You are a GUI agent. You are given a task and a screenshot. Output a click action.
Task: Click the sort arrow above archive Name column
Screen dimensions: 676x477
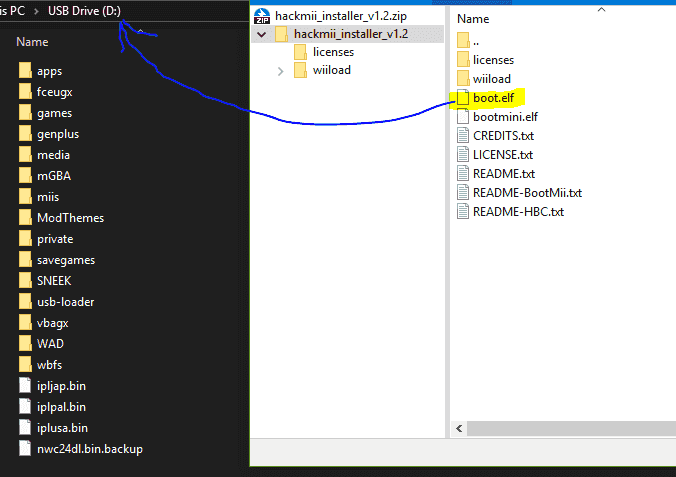601,9
